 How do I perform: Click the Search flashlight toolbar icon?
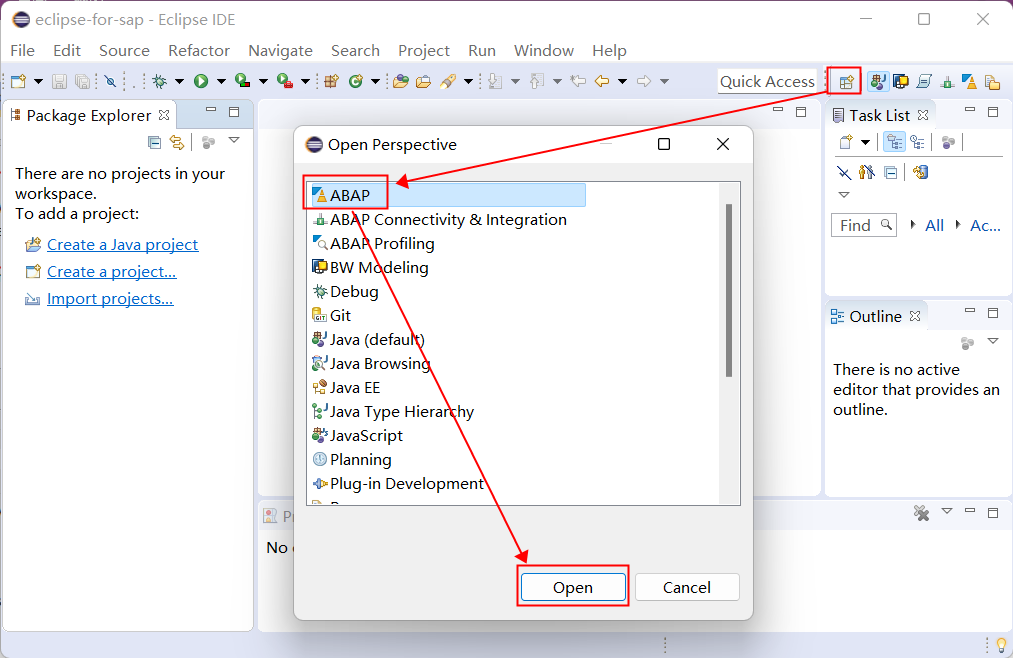pyautogui.click(x=448, y=81)
